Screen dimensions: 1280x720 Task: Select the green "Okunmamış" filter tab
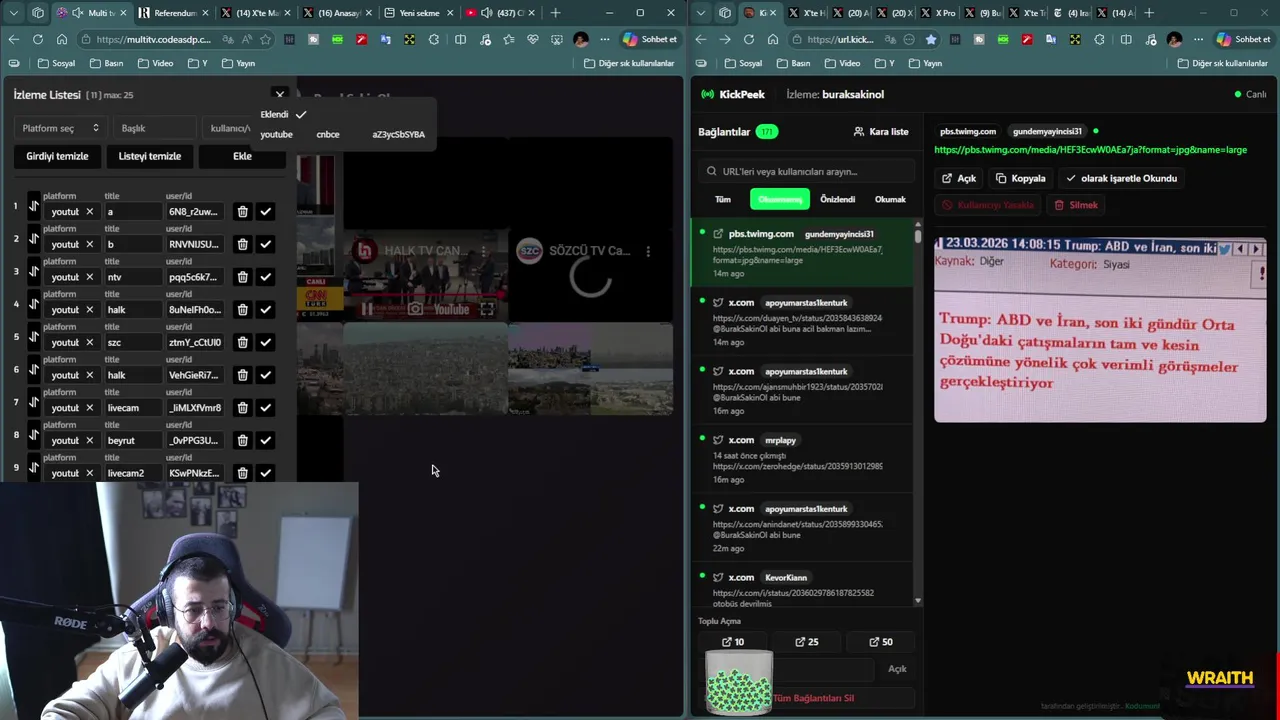(x=780, y=199)
